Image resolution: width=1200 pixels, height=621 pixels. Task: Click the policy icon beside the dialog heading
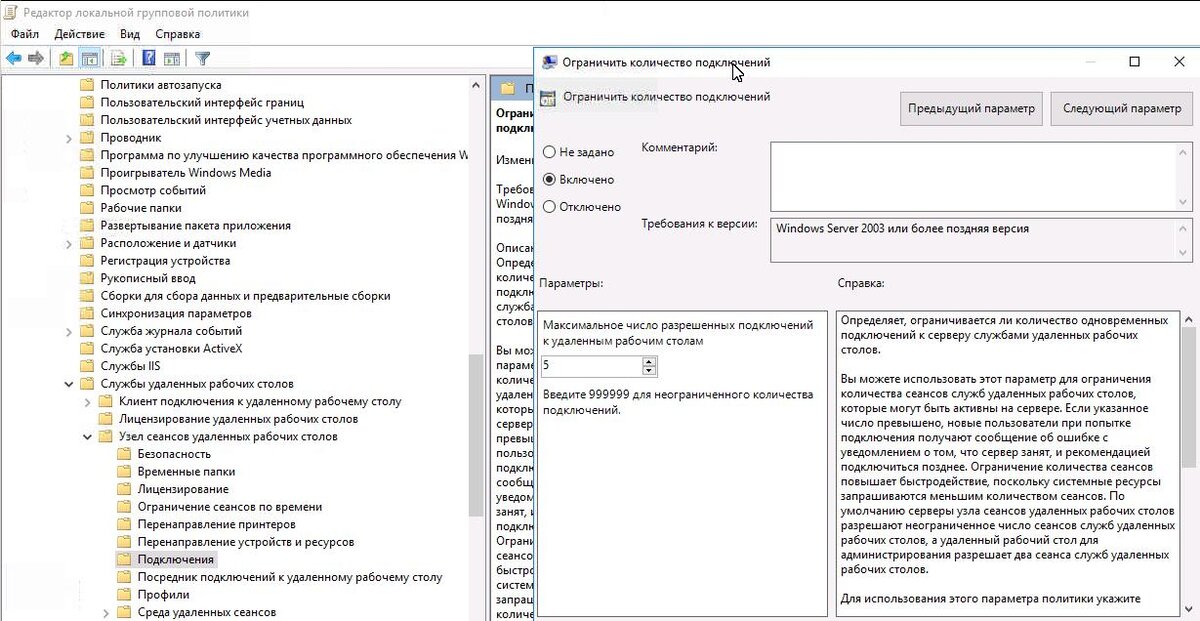point(547,98)
